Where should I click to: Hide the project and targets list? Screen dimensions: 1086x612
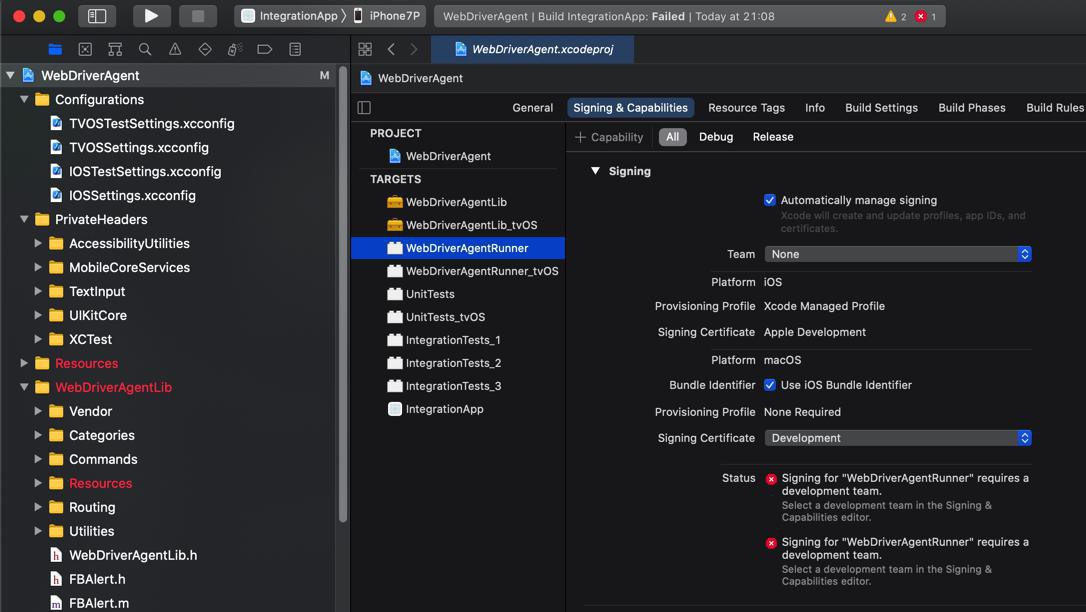click(364, 107)
